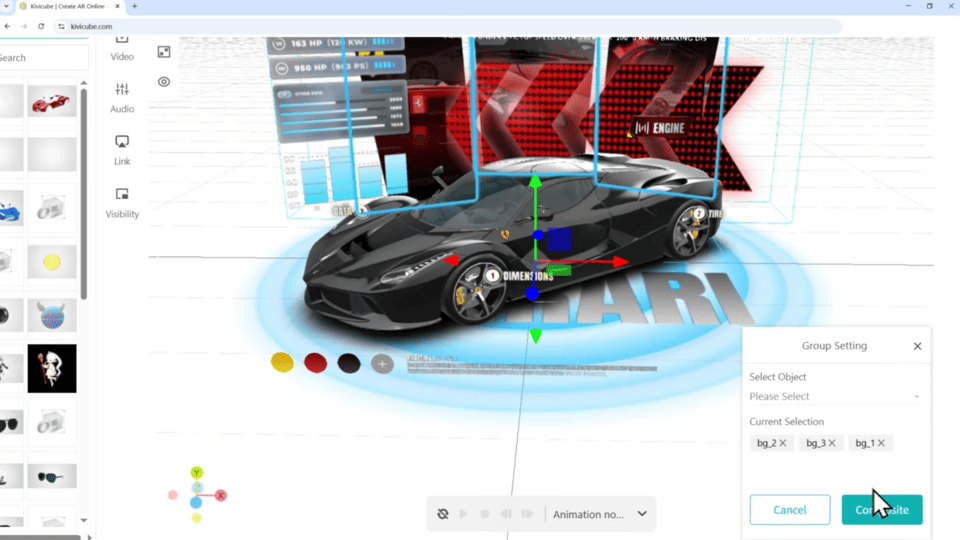Viewport: 960px width, 540px height.
Task: Click the asset list scroll-up arrow
Action: [x=84, y=83]
